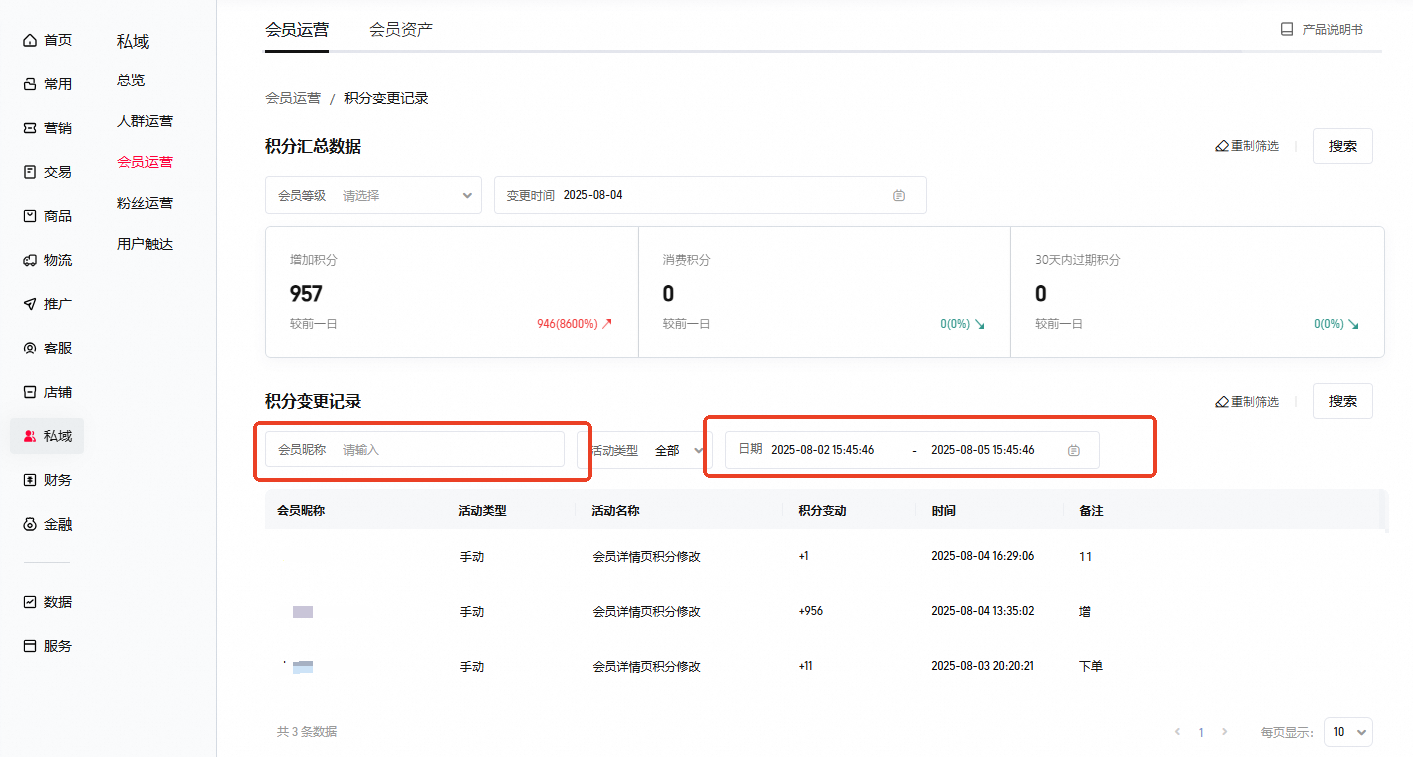Click calendar icon in 变更时间 field

coord(899,195)
